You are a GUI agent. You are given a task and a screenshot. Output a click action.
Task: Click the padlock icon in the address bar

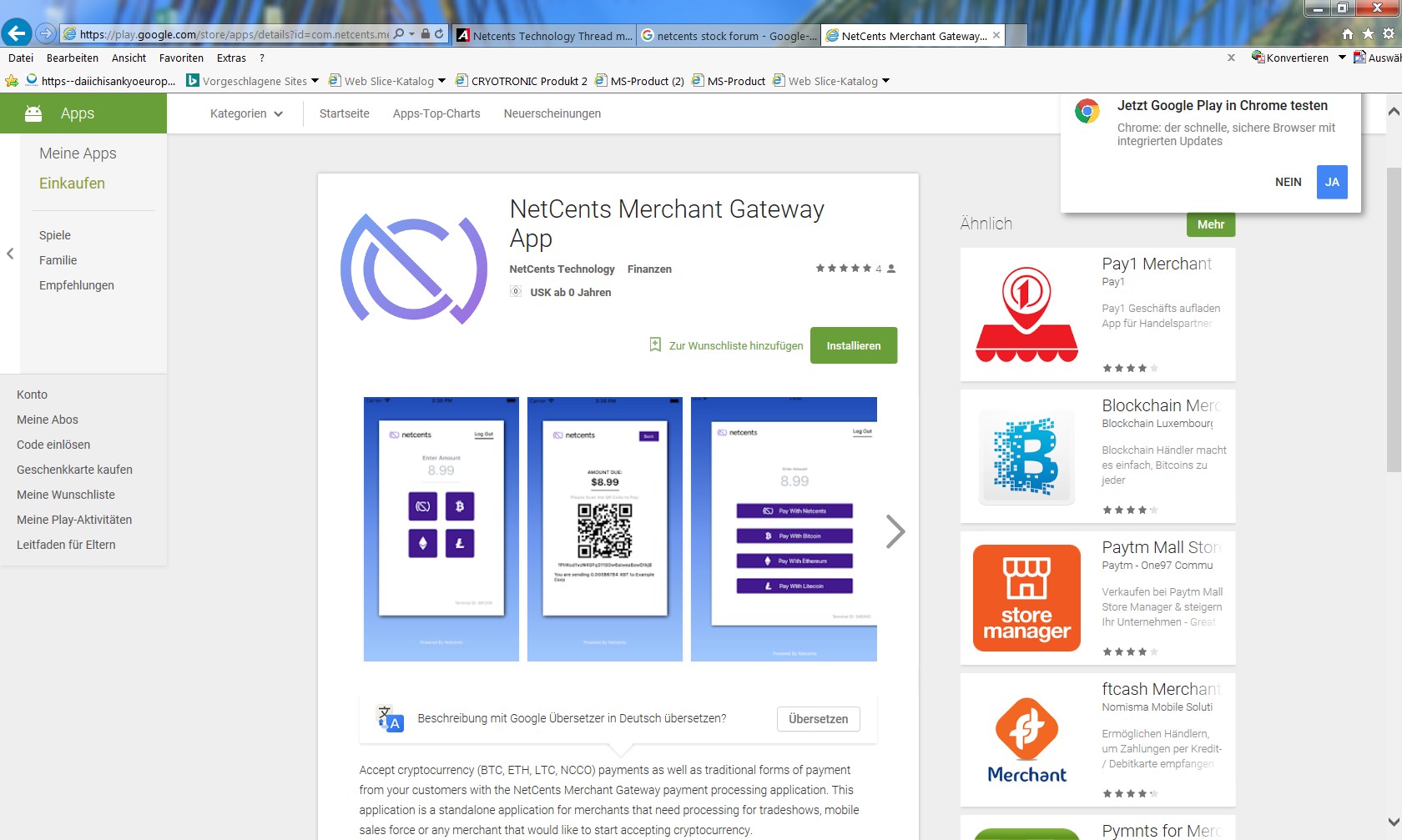click(x=426, y=34)
